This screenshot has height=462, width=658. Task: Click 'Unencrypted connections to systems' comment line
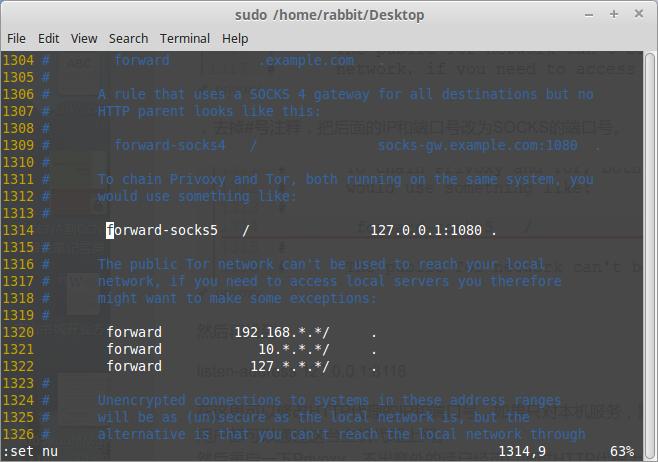coord(329,400)
